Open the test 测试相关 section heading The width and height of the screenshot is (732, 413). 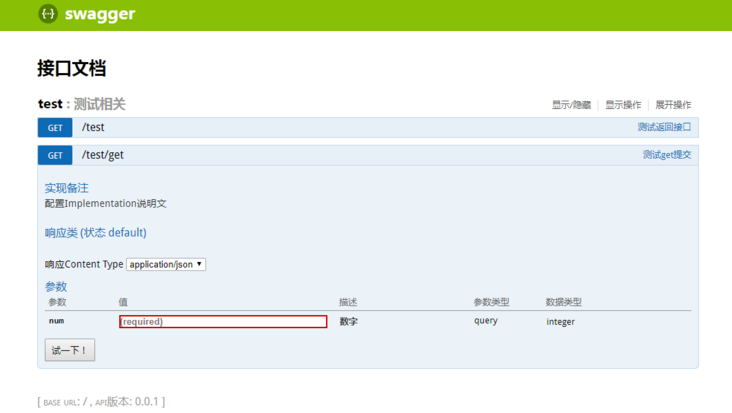(x=82, y=104)
